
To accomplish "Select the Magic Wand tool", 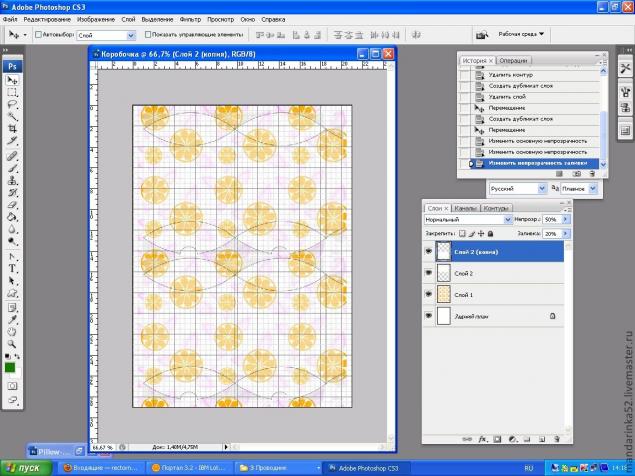I will (x=12, y=117).
